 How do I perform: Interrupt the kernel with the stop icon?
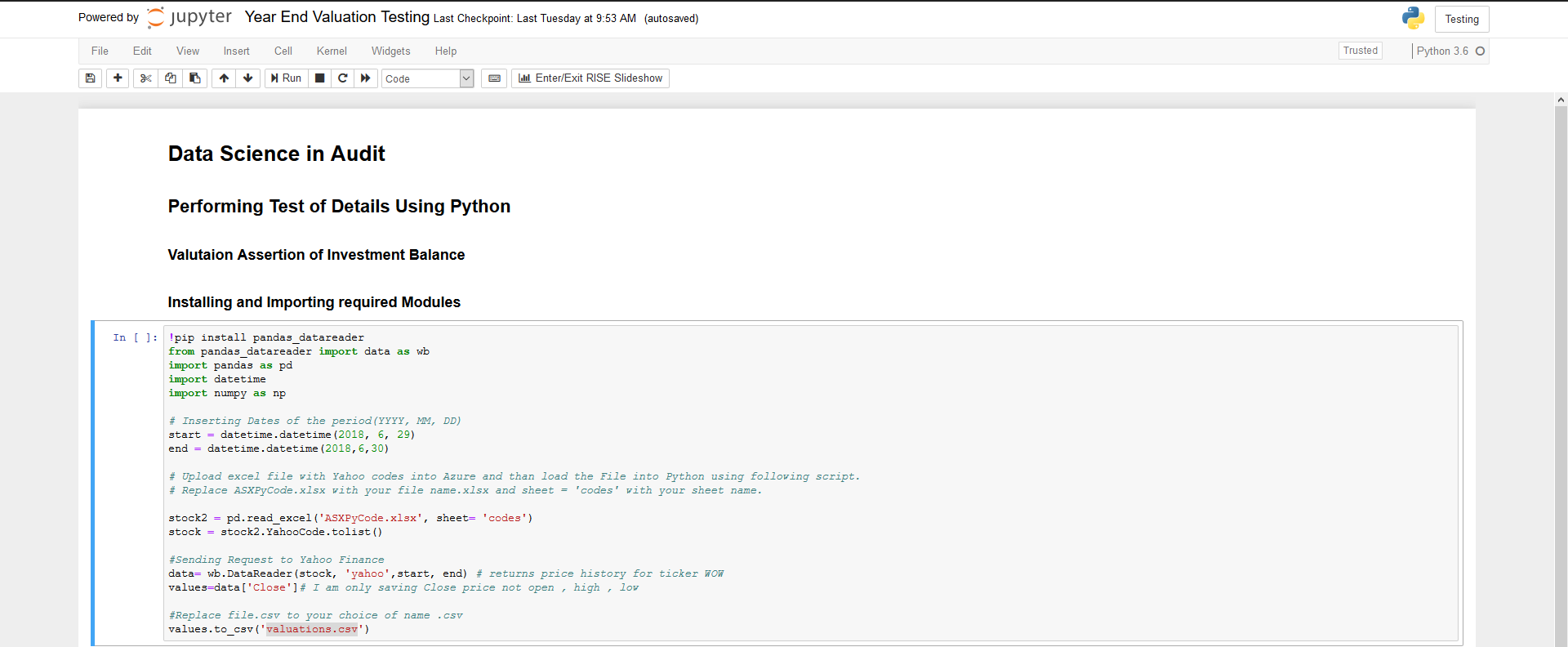320,78
